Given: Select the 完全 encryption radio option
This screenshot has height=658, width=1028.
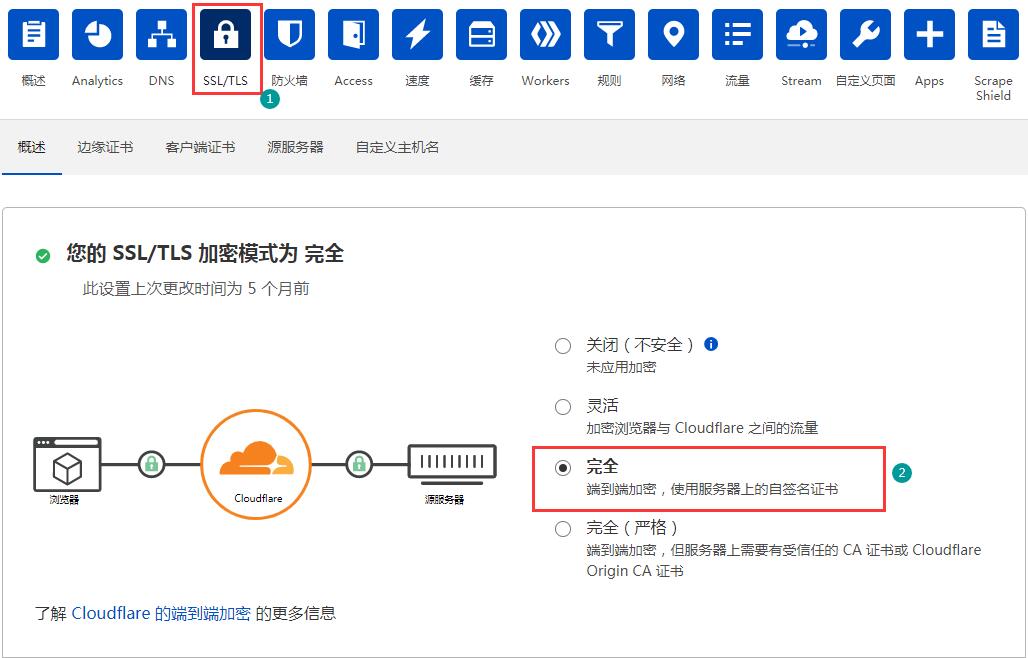Looking at the screenshot, I should pyautogui.click(x=563, y=468).
